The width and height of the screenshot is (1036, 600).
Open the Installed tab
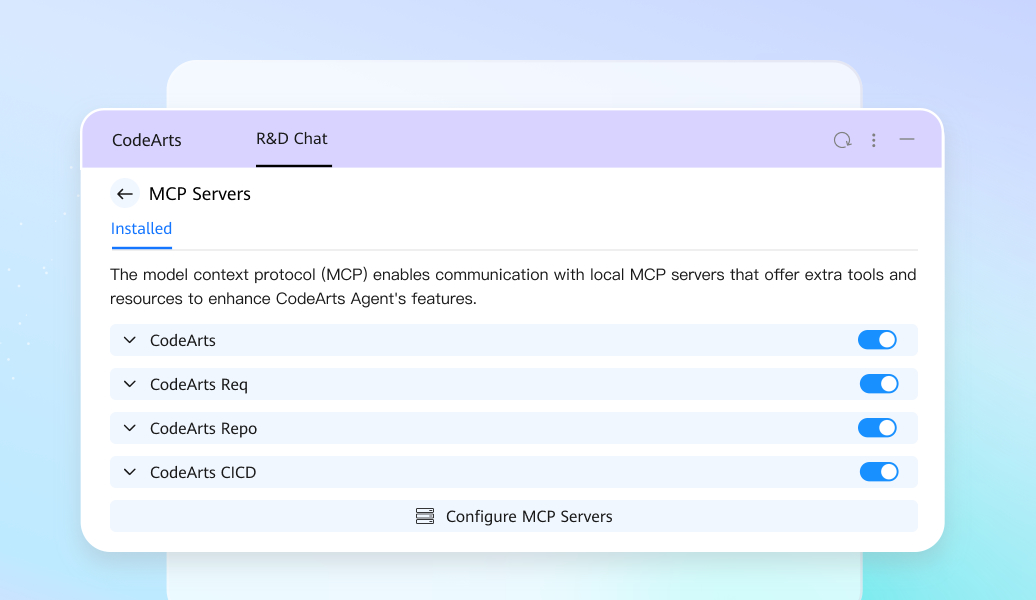pos(141,229)
